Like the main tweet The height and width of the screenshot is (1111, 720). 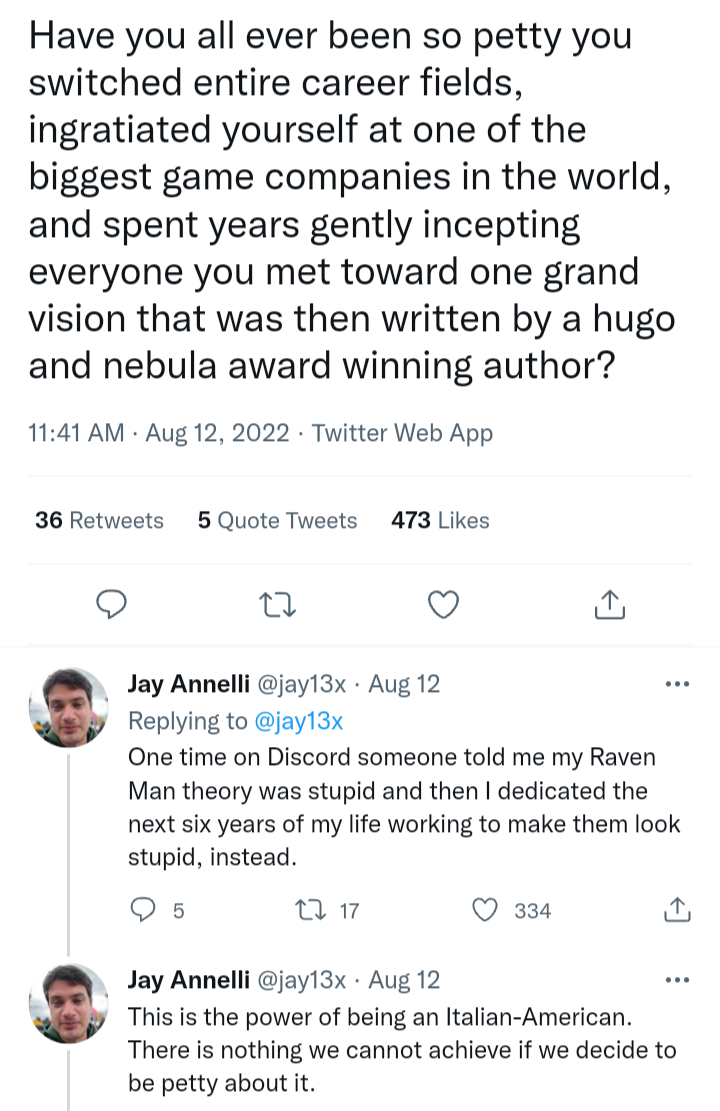(x=442, y=604)
